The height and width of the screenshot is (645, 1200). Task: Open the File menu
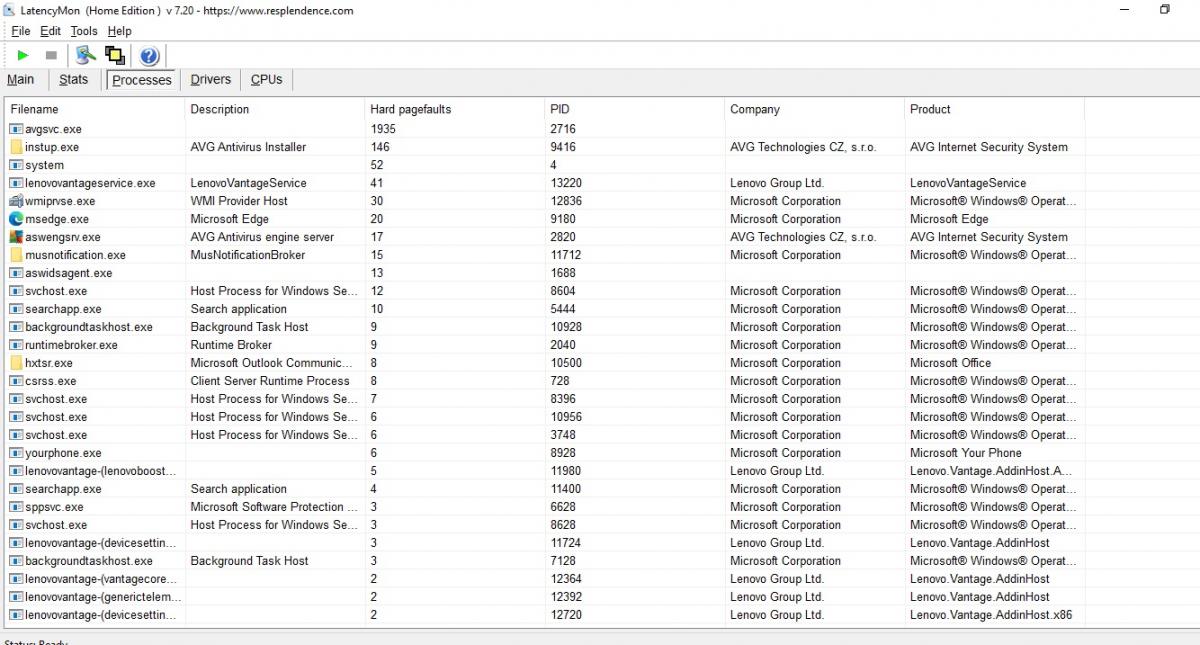21,31
